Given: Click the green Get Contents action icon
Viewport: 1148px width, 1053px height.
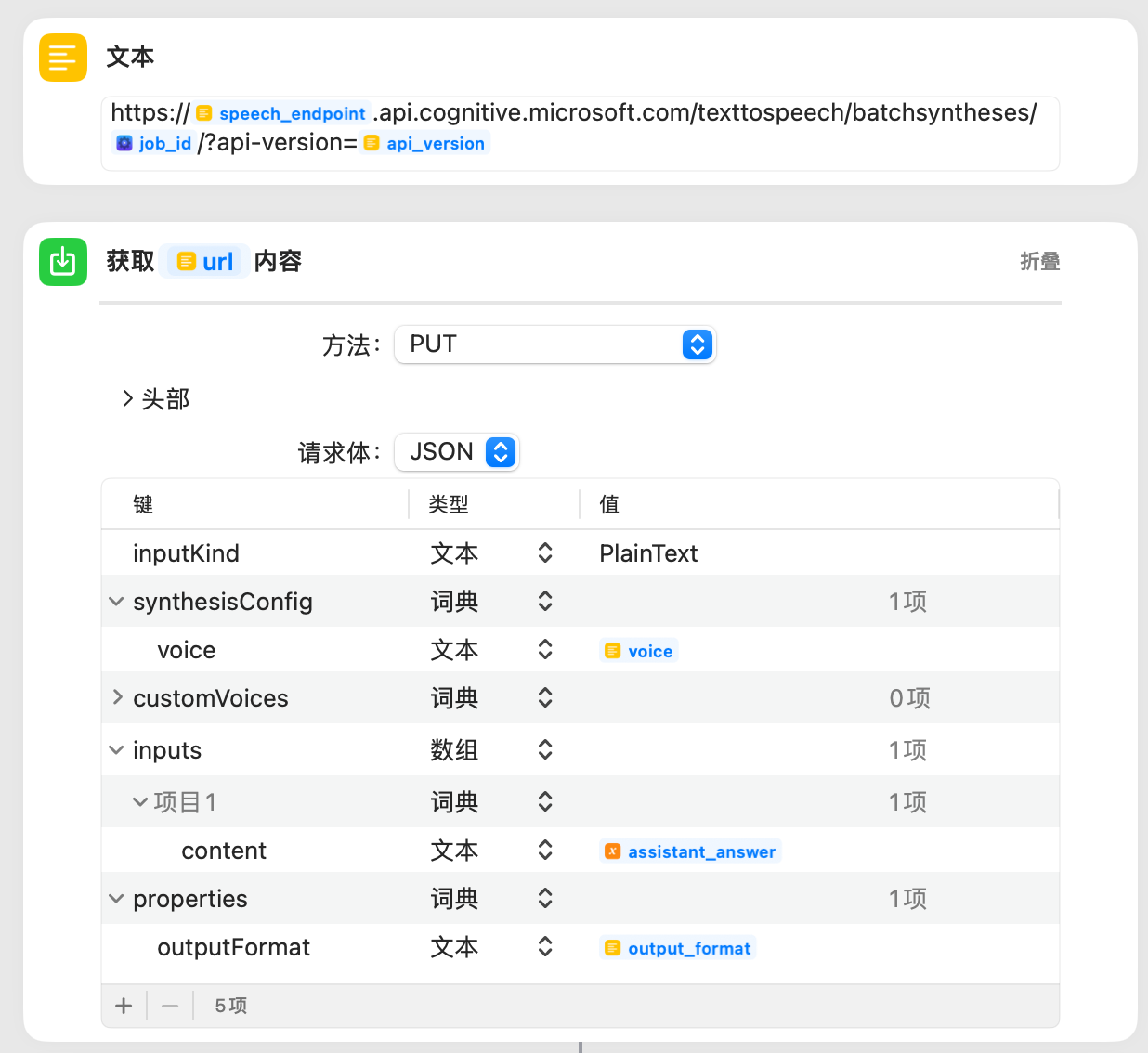Looking at the screenshot, I should (62, 262).
